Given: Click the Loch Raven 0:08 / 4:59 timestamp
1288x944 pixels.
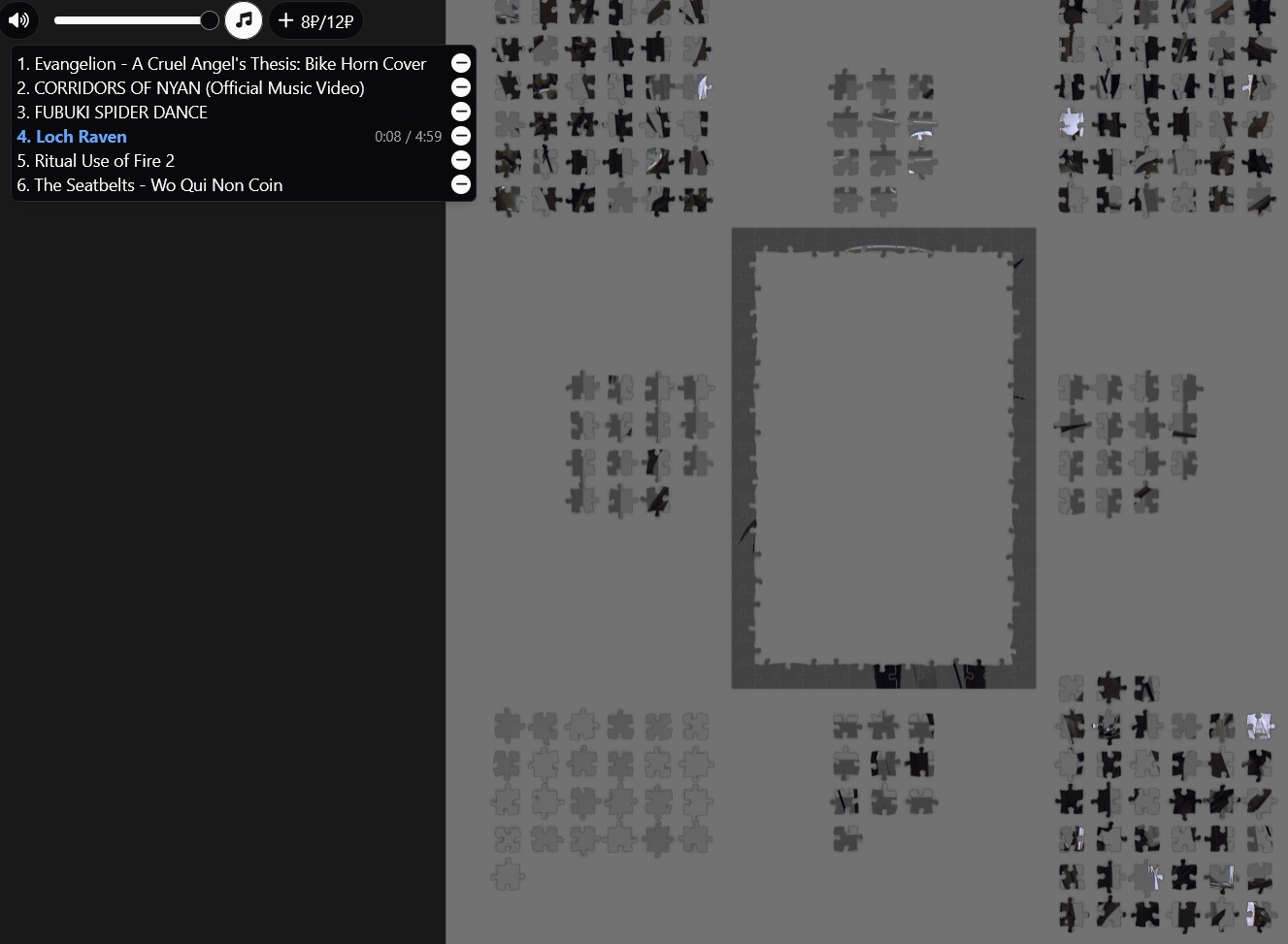Looking at the screenshot, I should pos(408,137).
